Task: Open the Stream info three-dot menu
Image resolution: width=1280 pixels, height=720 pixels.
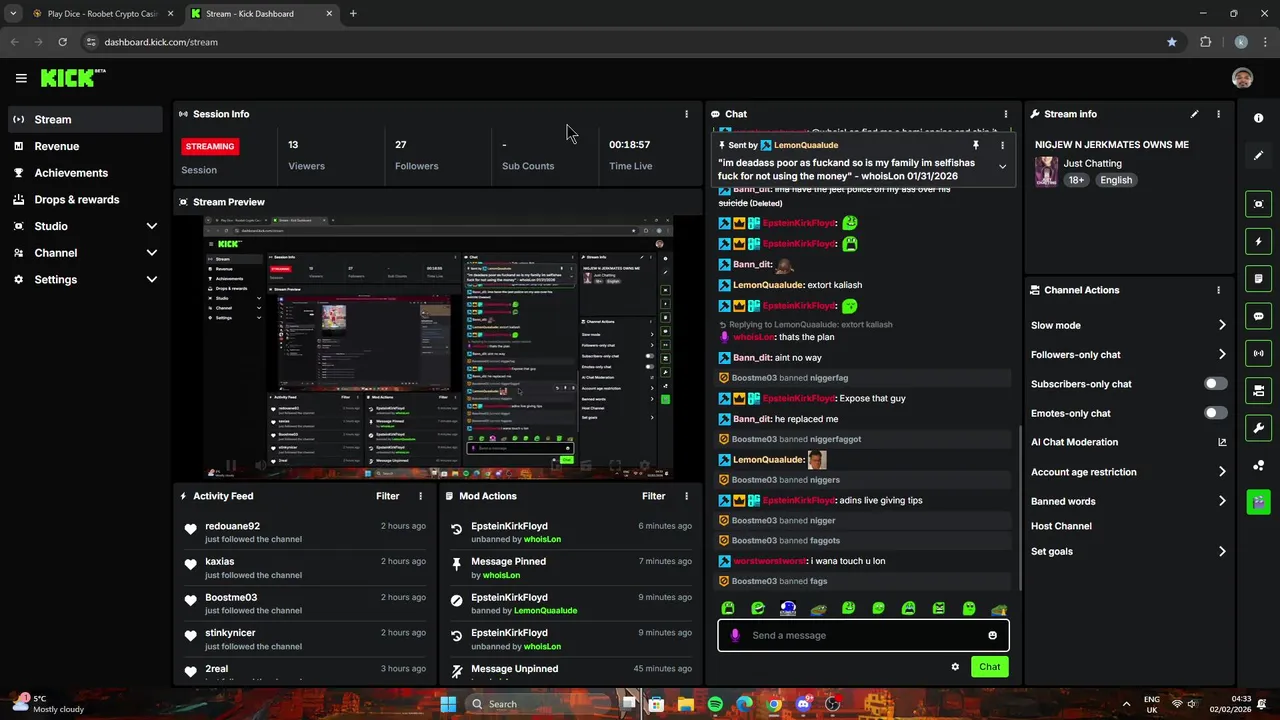Action: coord(1218,114)
